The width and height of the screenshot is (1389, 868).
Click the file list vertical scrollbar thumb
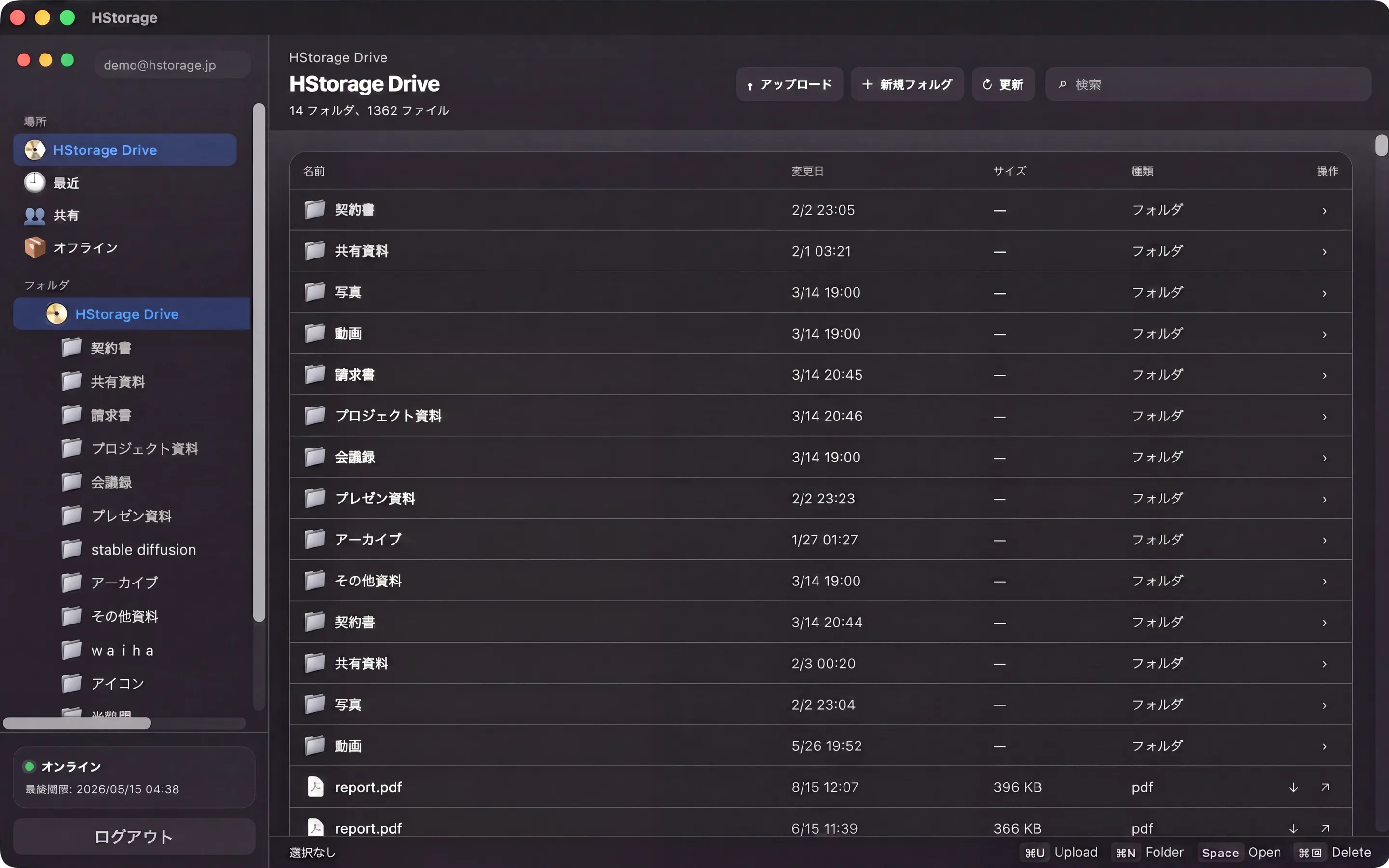[1381, 145]
